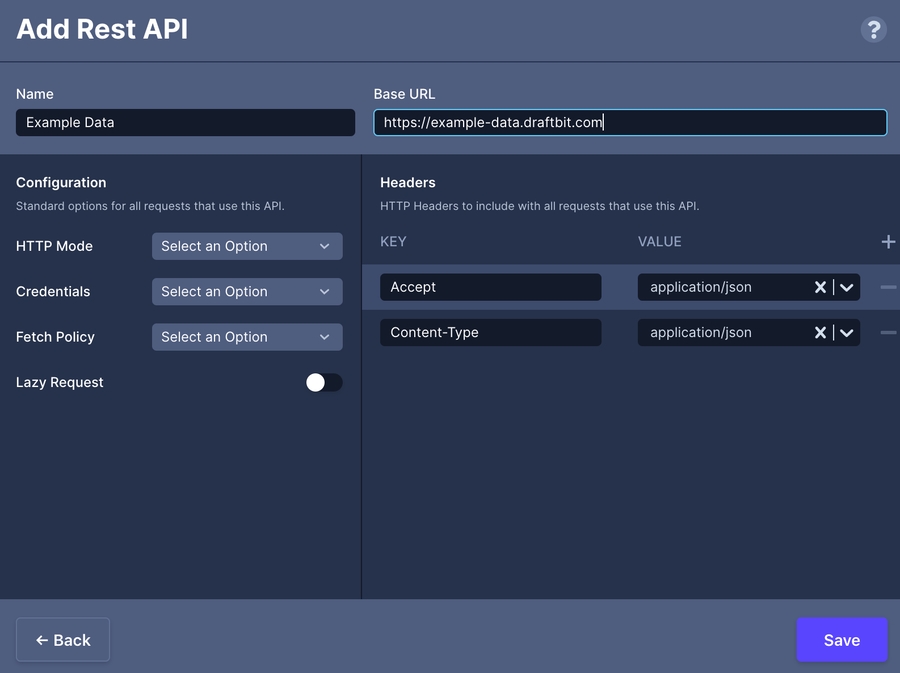Open the Credentials dropdown
The height and width of the screenshot is (673, 900).
tap(247, 292)
